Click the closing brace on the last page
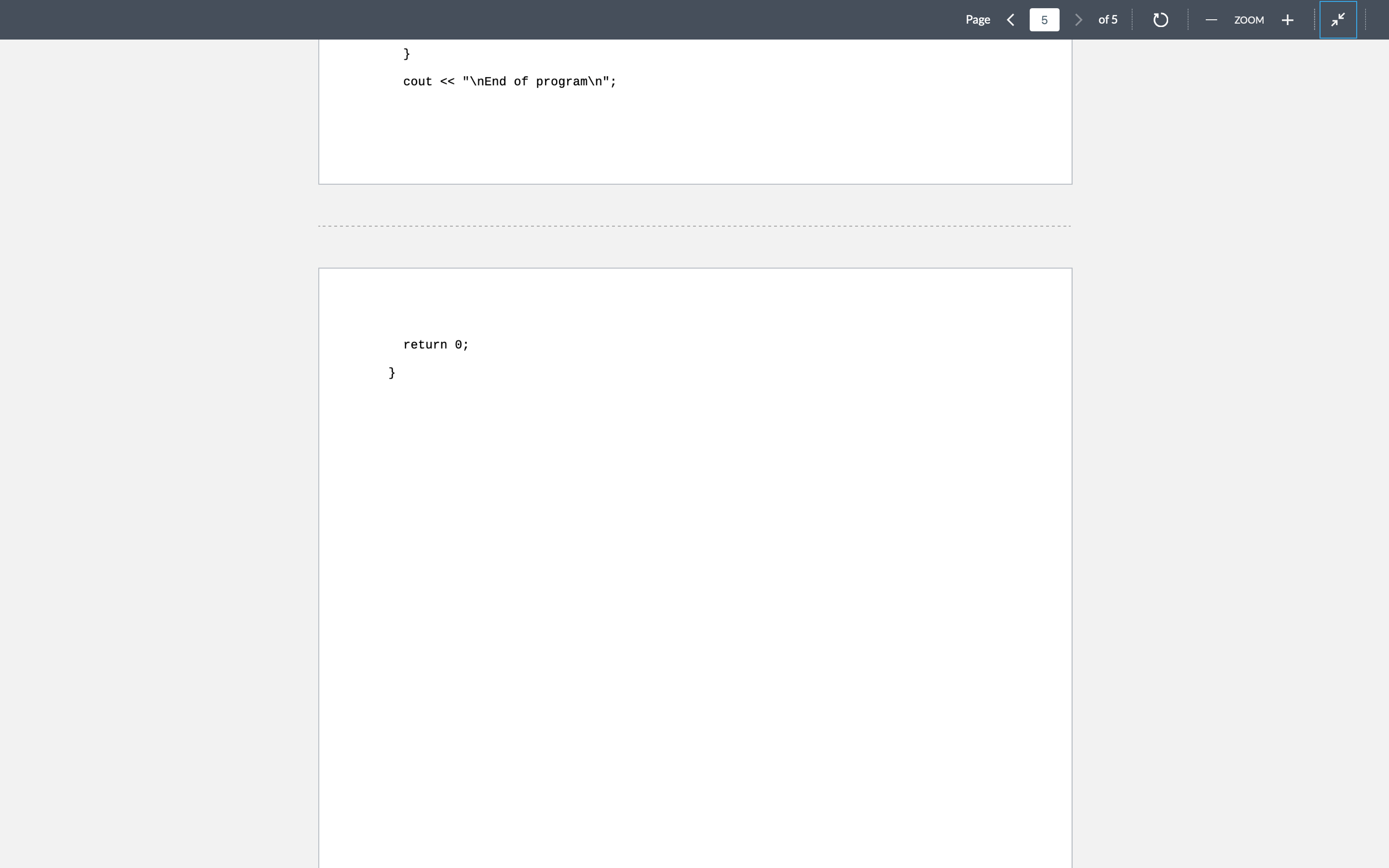Viewport: 1389px width, 868px height. (392, 372)
